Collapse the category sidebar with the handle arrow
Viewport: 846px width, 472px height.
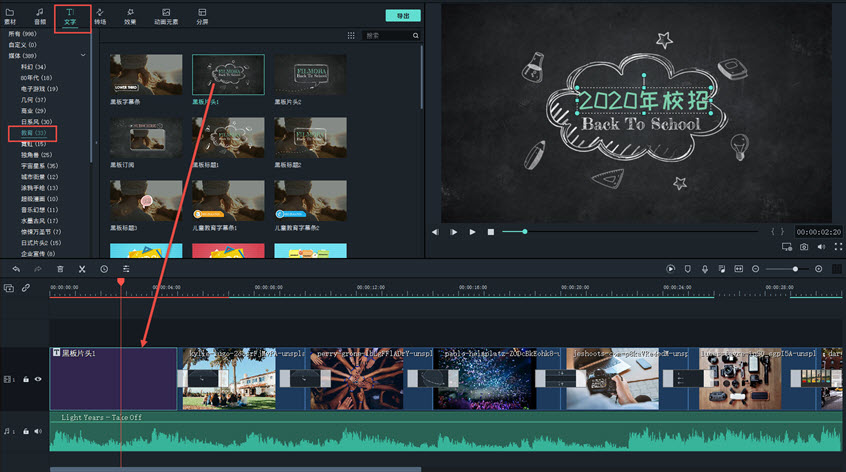tap(97, 143)
